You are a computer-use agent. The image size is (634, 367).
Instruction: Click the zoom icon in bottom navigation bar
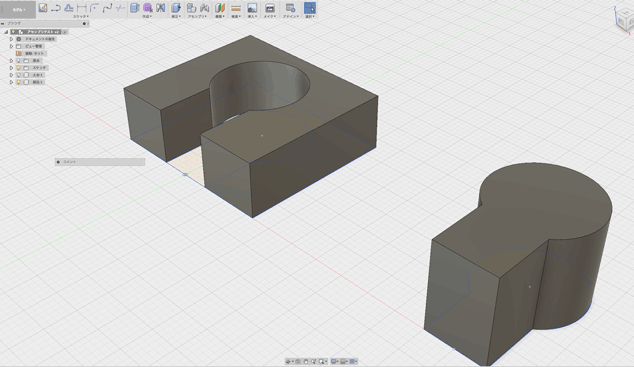coord(313,361)
